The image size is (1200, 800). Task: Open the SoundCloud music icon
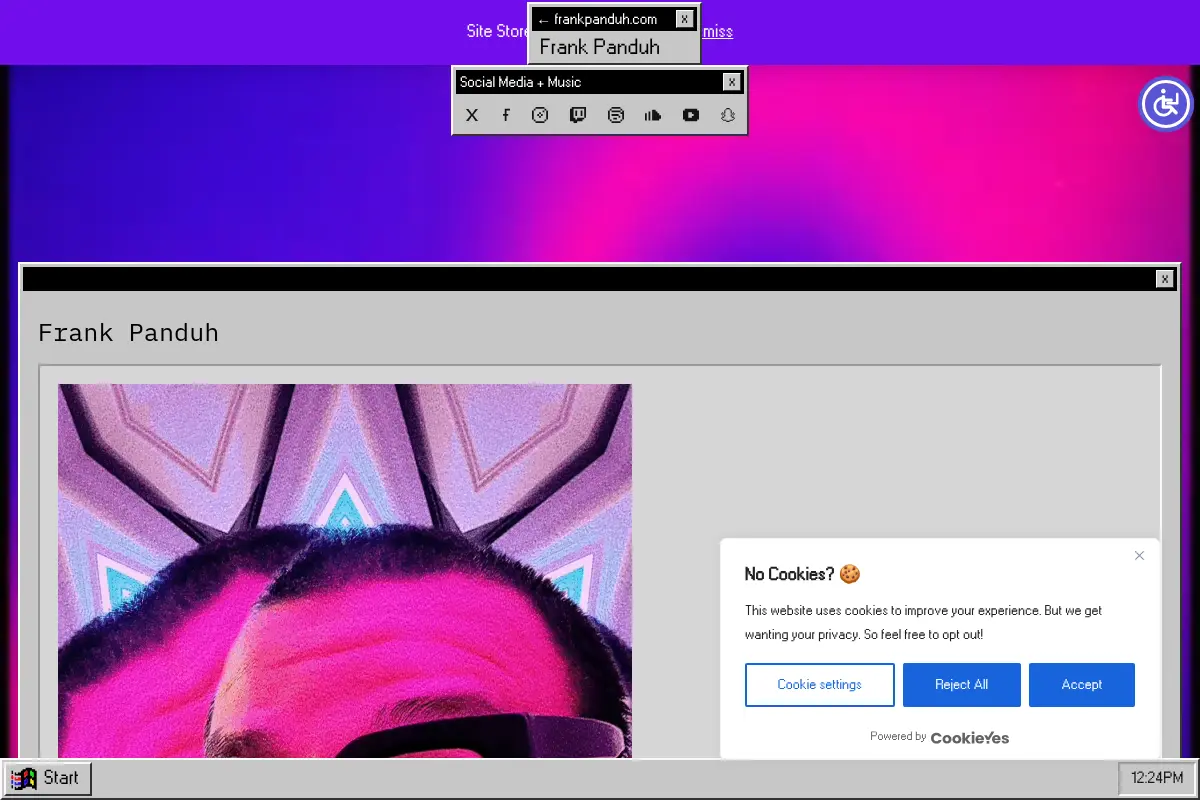point(653,115)
